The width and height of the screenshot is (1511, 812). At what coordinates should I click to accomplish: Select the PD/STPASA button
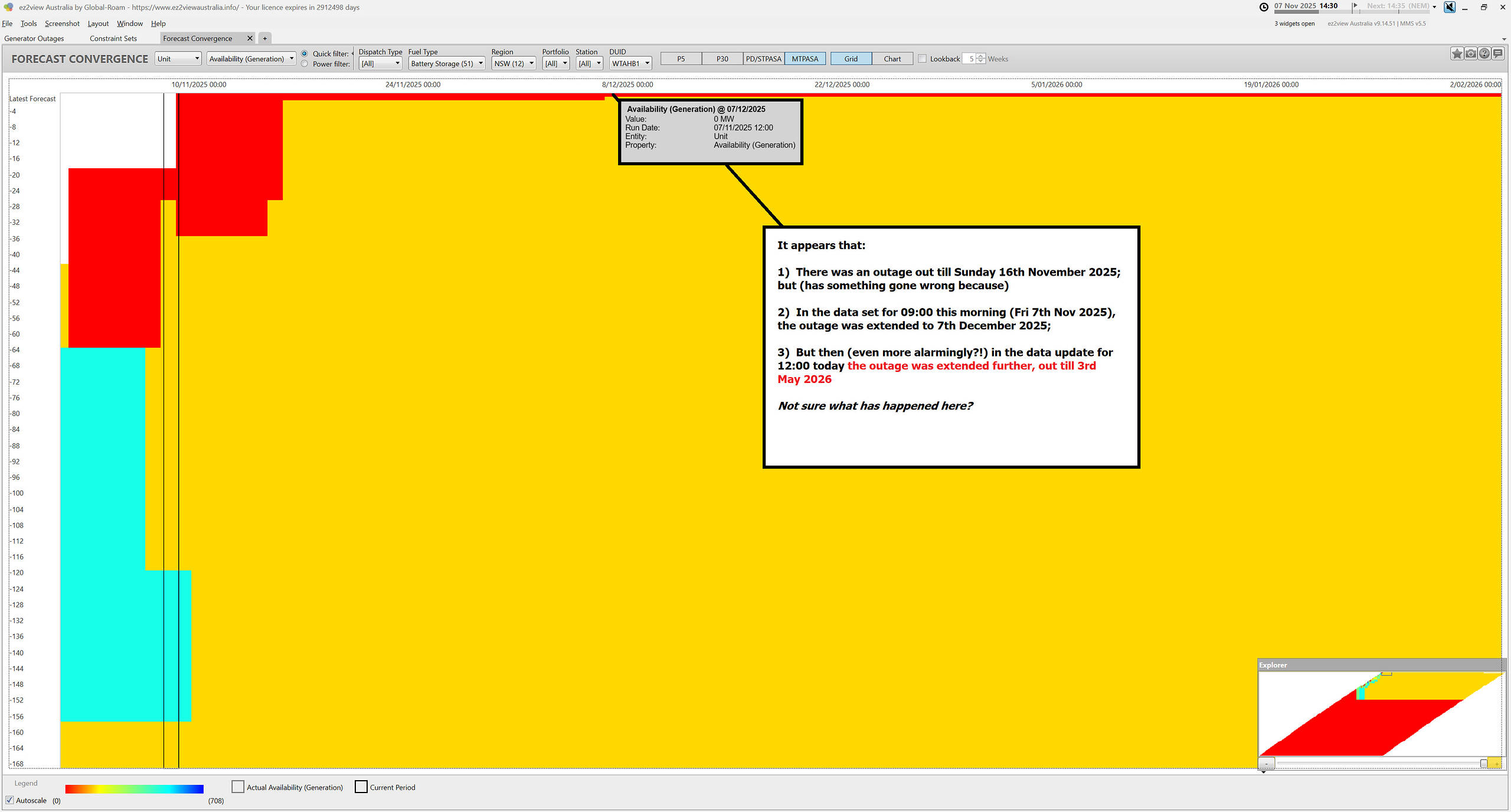763,59
